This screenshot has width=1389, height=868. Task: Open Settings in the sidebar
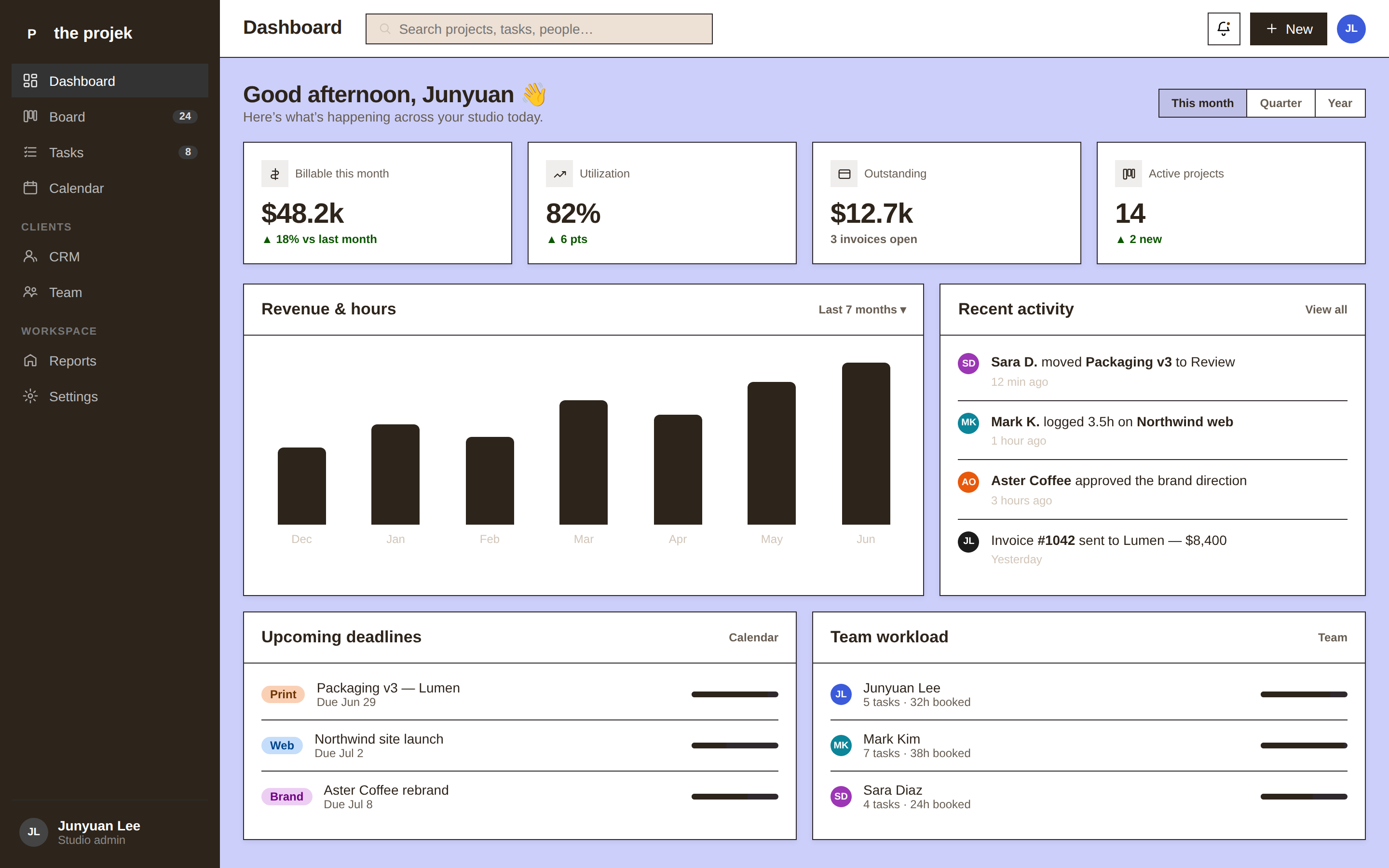[109, 396]
